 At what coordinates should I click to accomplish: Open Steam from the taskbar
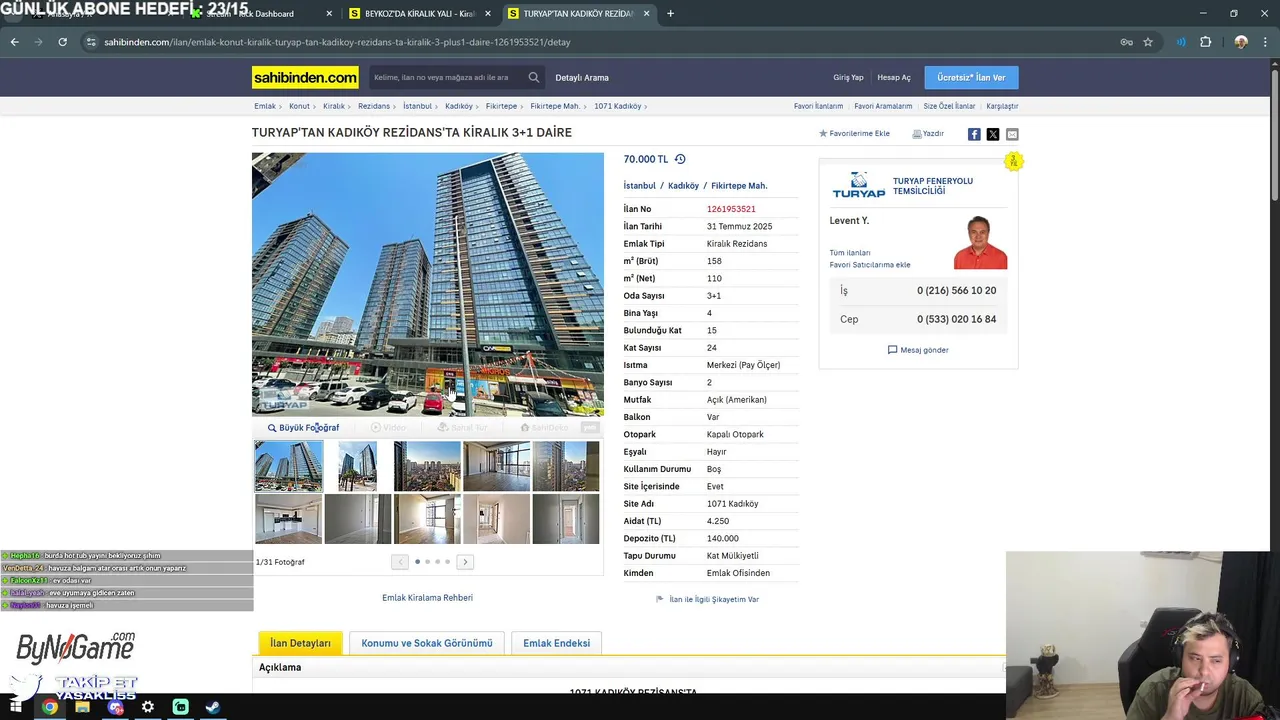pos(213,707)
